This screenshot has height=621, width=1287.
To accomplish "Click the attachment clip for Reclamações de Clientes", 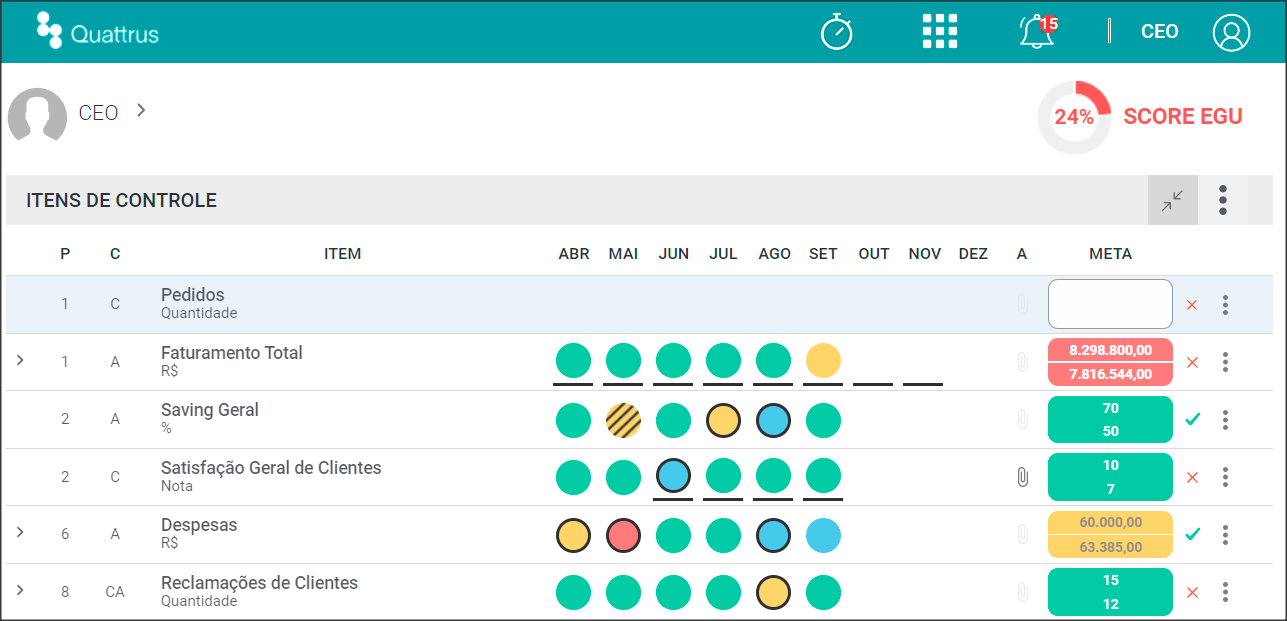I will pyautogui.click(x=1022, y=592).
